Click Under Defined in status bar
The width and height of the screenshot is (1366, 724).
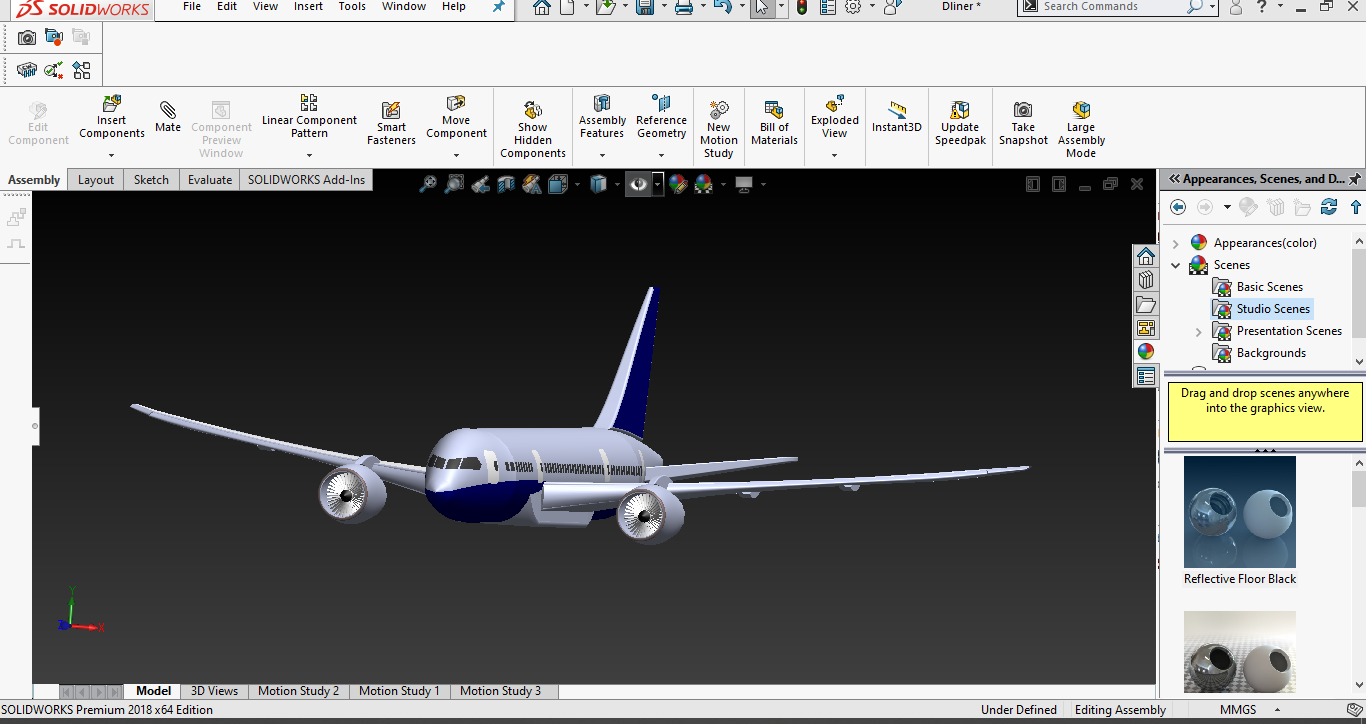click(1019, 710)
